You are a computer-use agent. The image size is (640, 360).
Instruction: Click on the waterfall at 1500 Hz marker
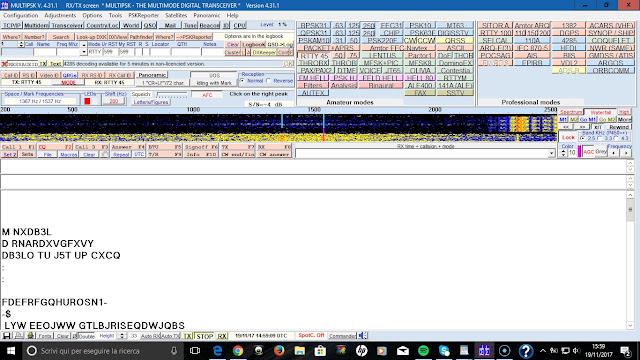[x=314, y=128]
